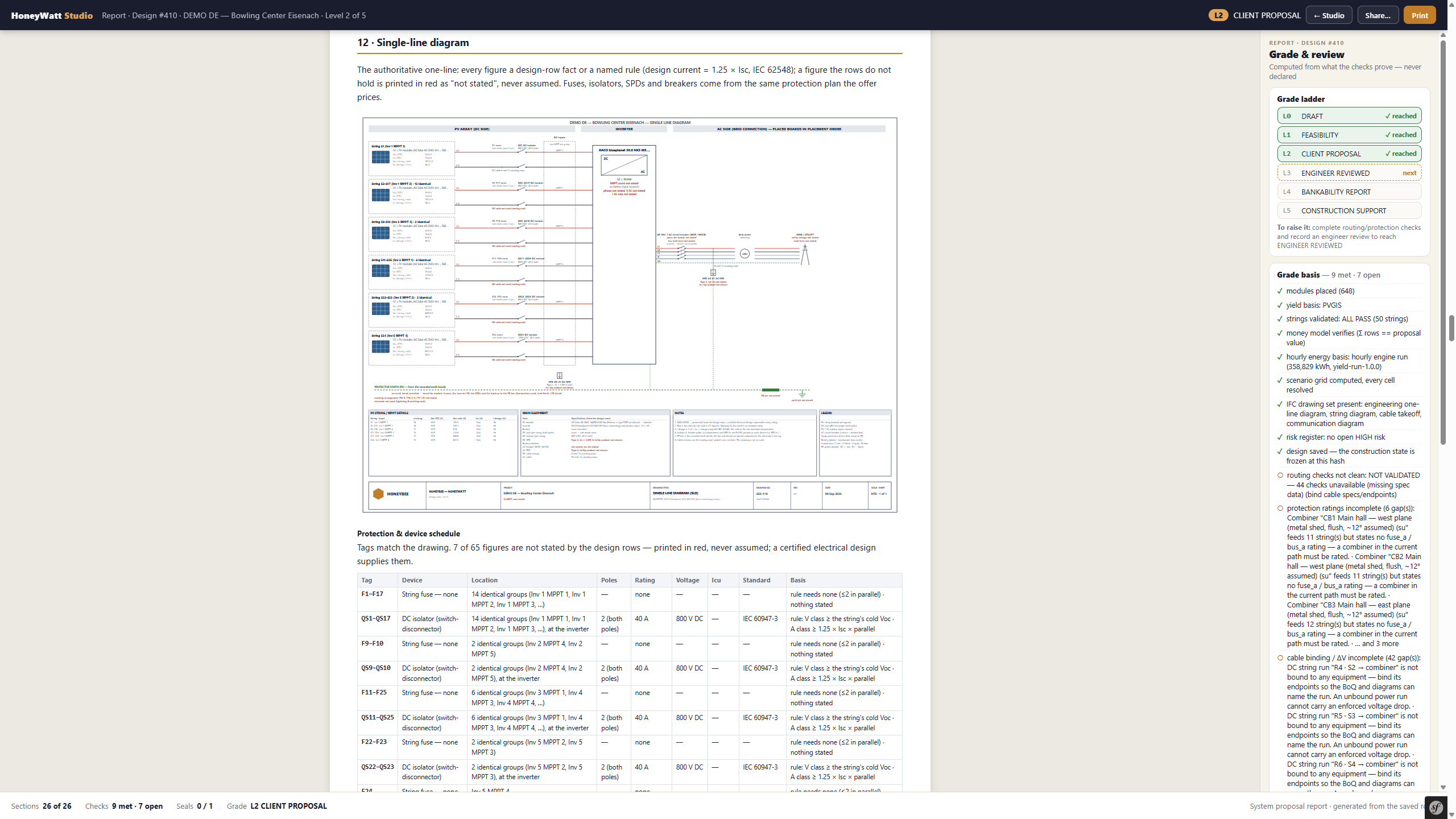Open the Symfony debug toolbar icon
The image size is (1456, 819).
pos(1436,807)
